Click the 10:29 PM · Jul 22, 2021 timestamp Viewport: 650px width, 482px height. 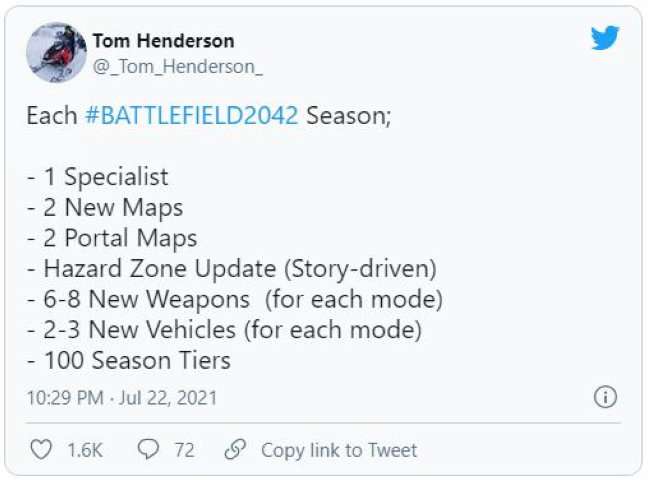tap(122, 398)
